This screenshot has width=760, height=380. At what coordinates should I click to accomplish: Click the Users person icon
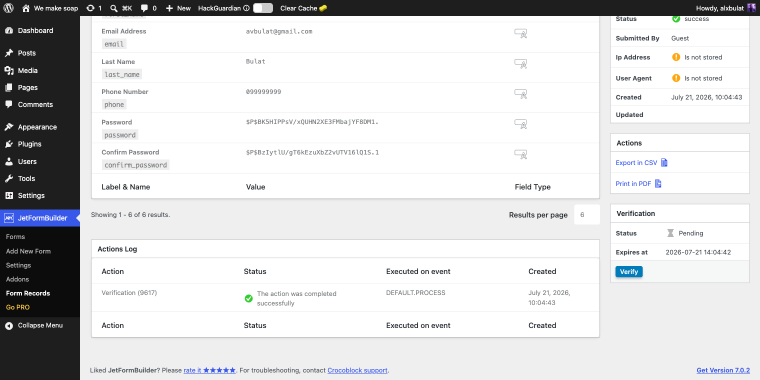pyautogui.click(x=9, y=161)
